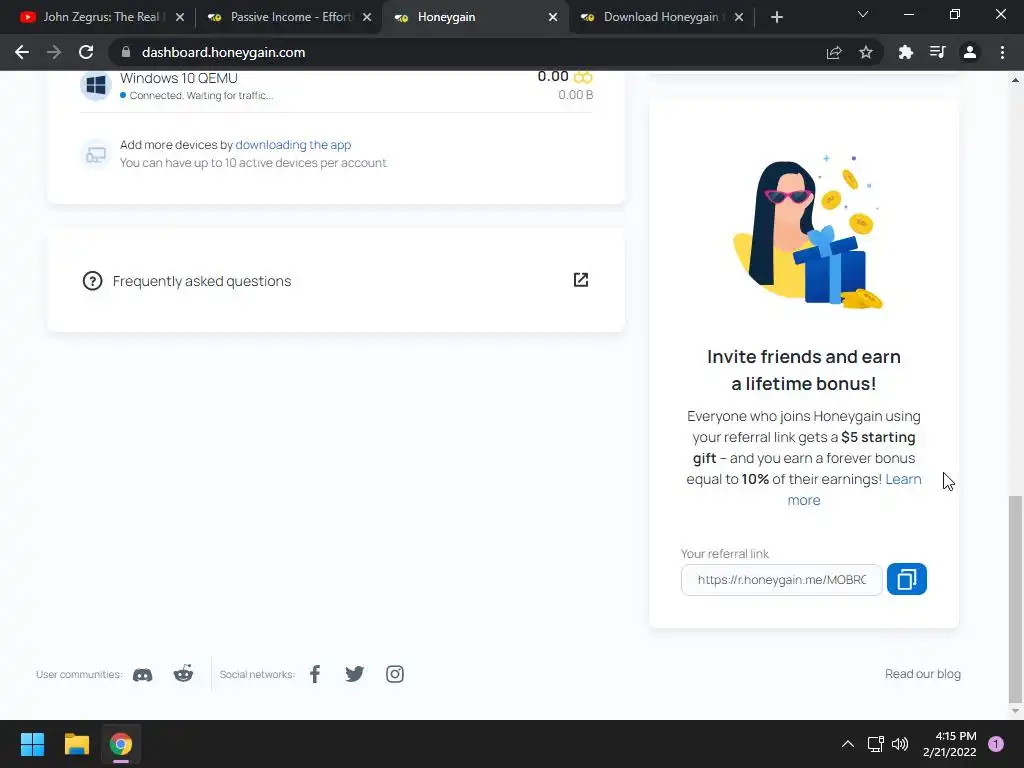Open the Chrome extensions puzzle icon
Image resolution: width=1024 pixels, height=768 pixels.
click(905, 52)
